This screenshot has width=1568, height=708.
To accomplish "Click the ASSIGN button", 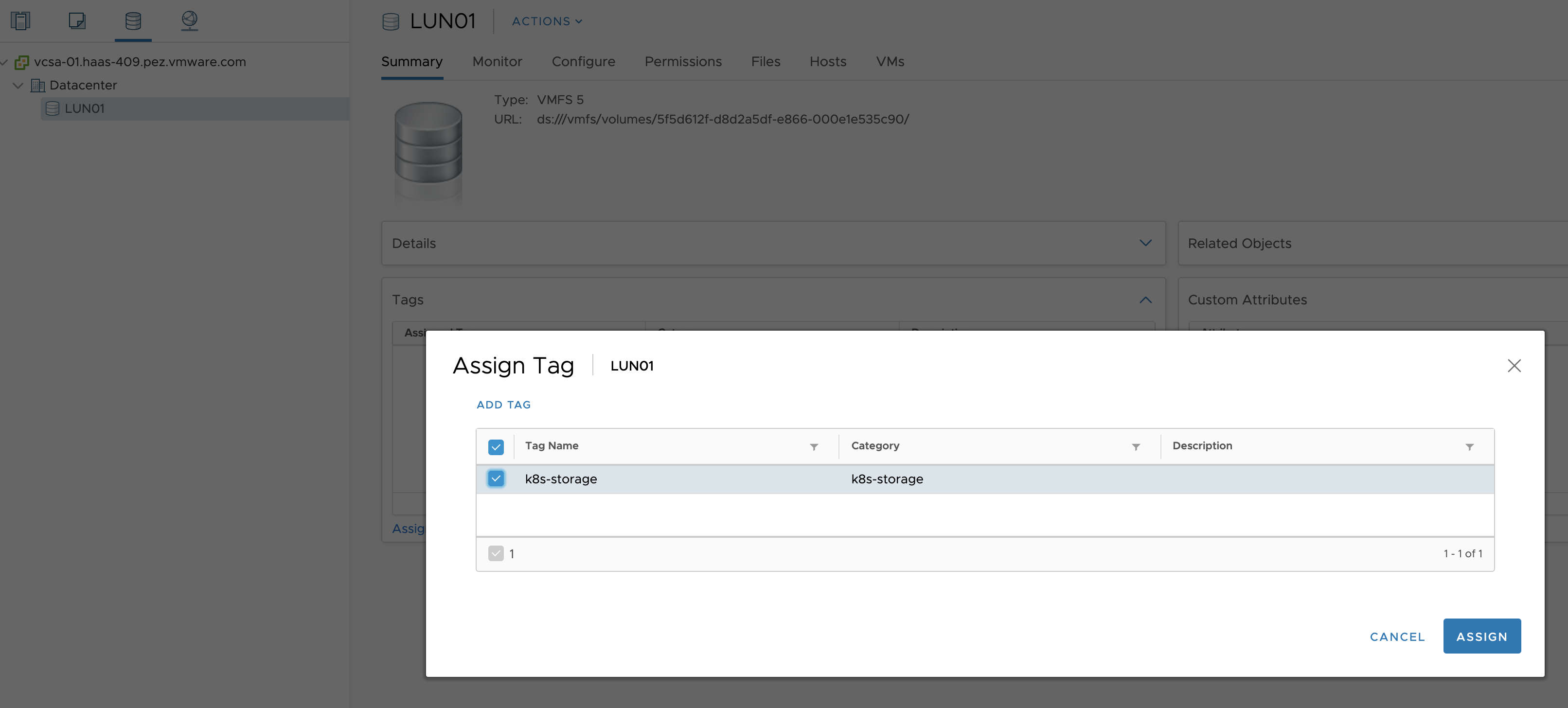I will point(1481,636).
